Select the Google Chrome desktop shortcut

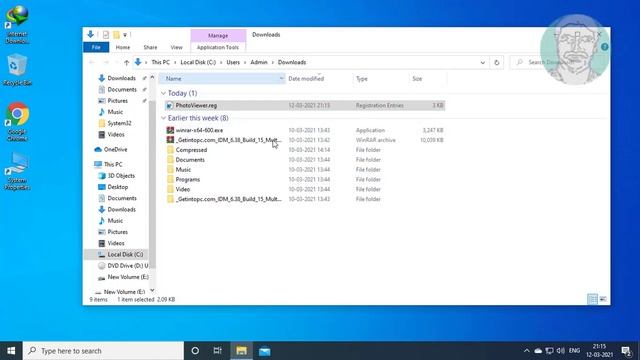tap(17, 122)
